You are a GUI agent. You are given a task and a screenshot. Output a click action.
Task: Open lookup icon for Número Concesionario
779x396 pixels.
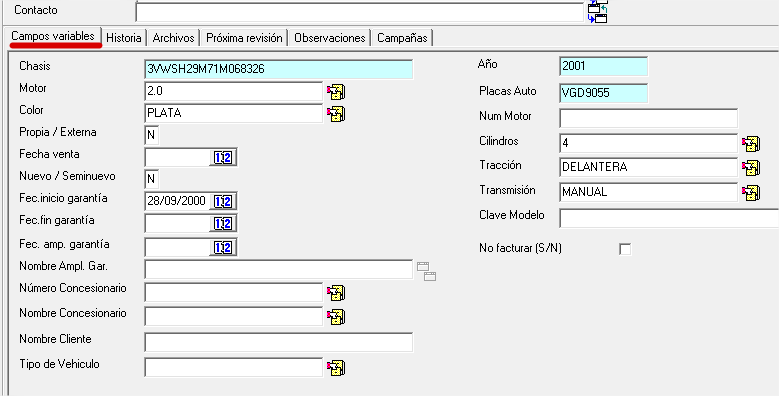pyautogui.click(x=336, y=293)
